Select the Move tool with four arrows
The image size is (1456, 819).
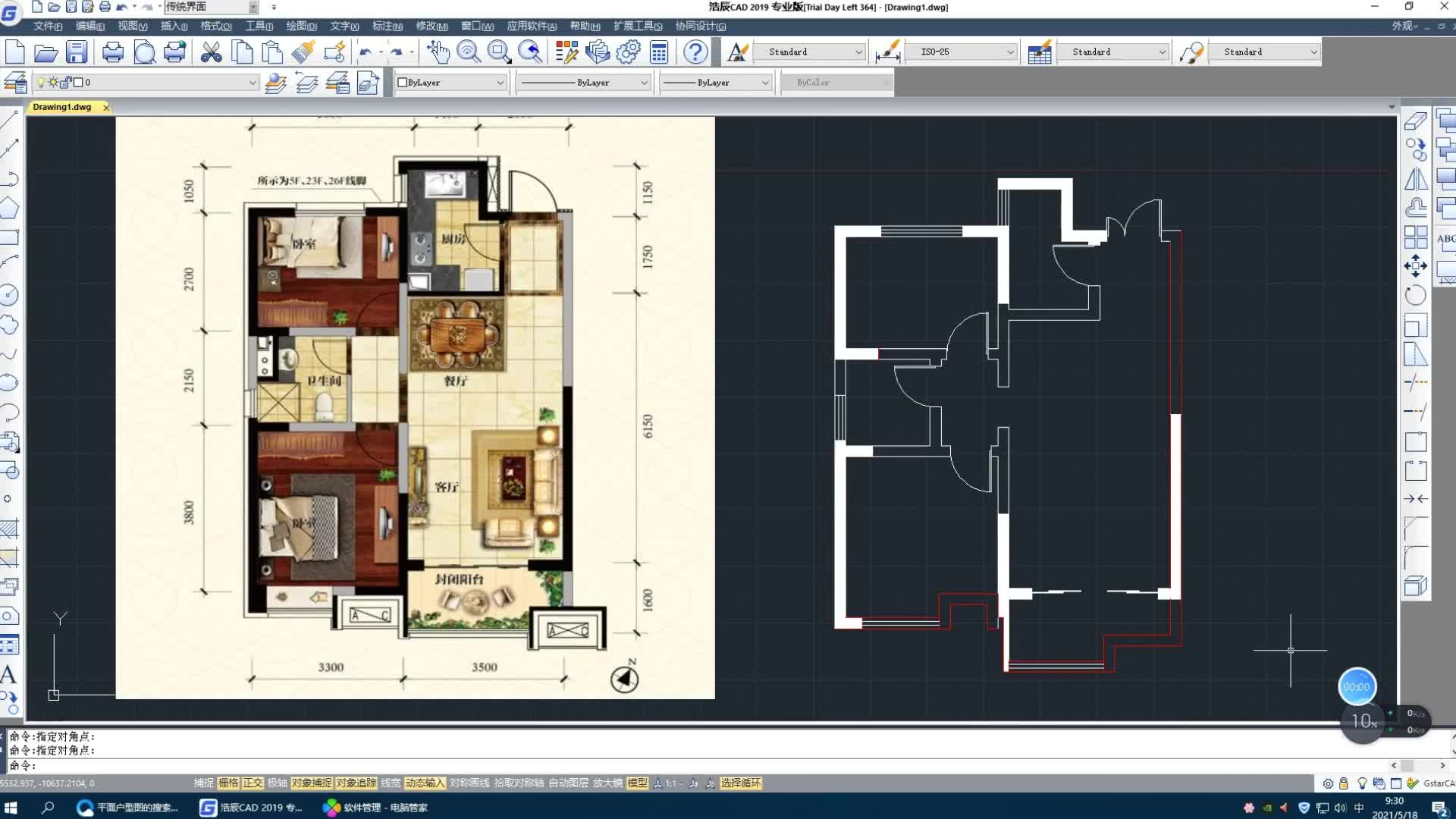[1415, 266]
